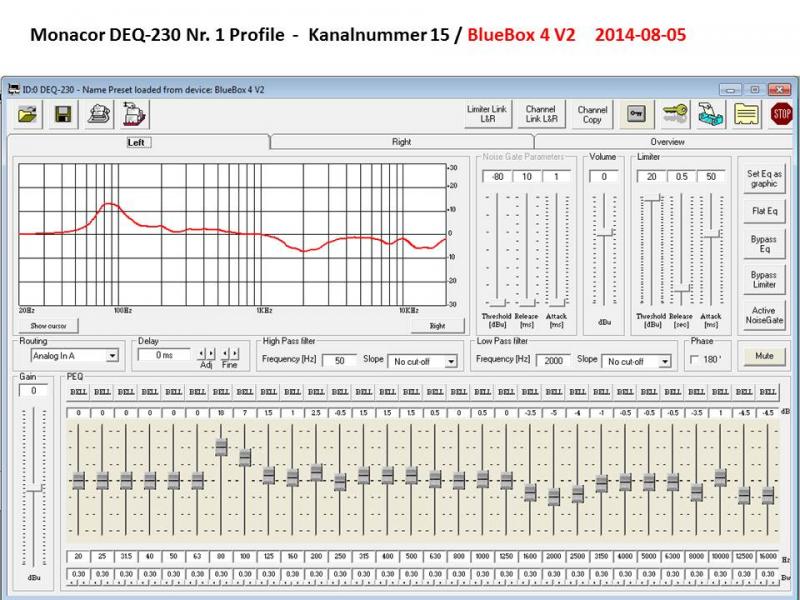Click the High Pass Frequency field showing 50
Viewport: 800px width, 600px height.
339,361
